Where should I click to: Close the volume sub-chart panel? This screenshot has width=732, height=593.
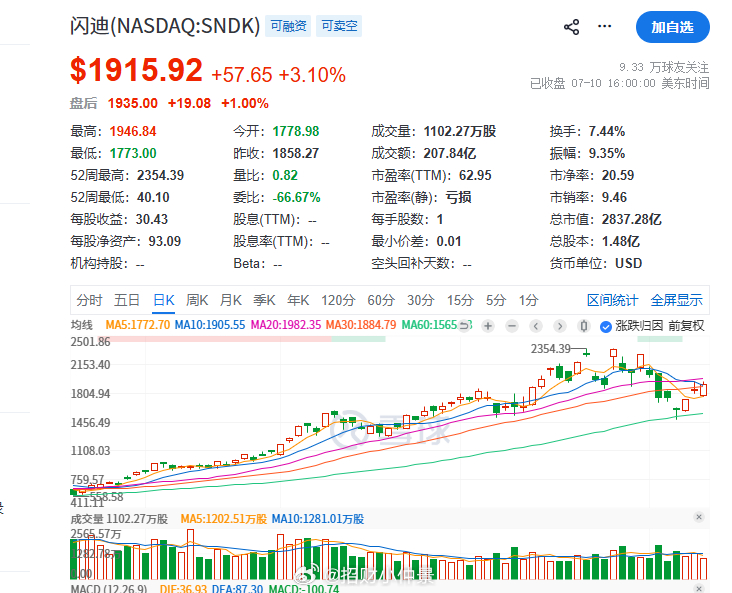[699, 517]
